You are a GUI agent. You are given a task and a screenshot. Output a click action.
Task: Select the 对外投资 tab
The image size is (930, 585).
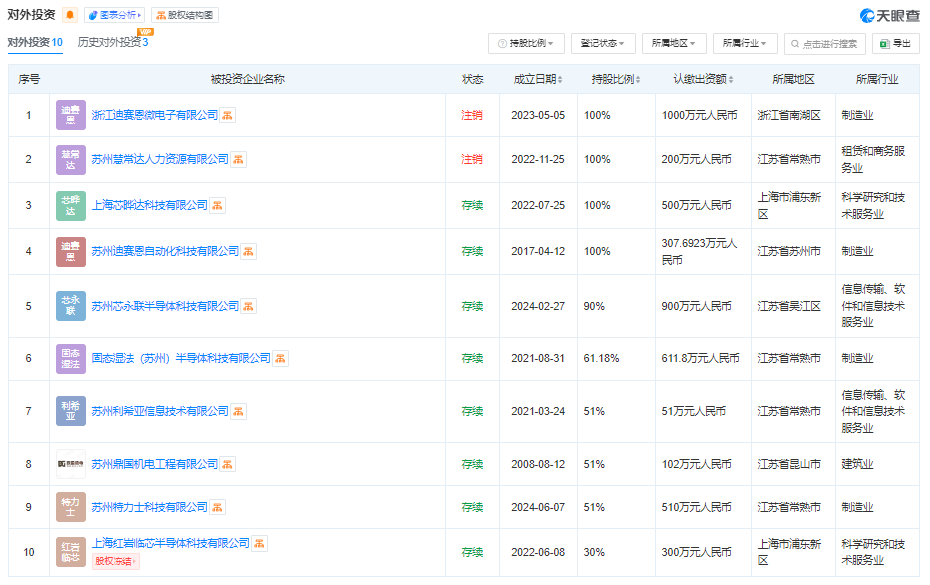(35, 43)
